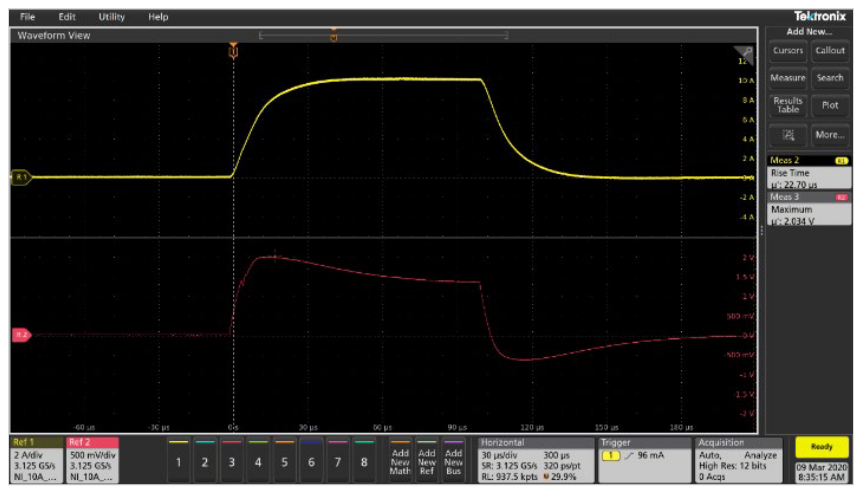
Task: Turn on channel 8
Action: (x=364, y=460)
